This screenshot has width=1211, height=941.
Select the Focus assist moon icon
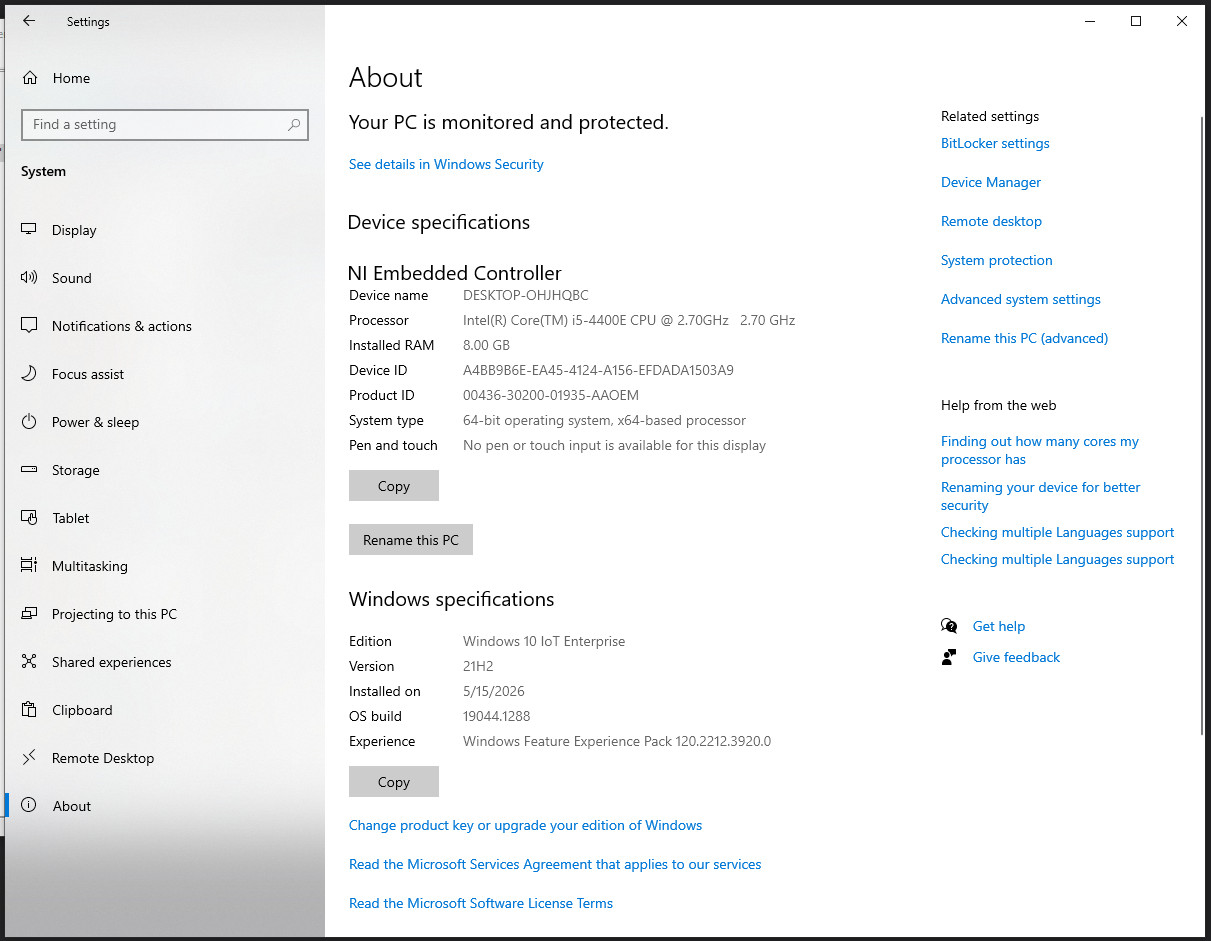tap(29, 374)
